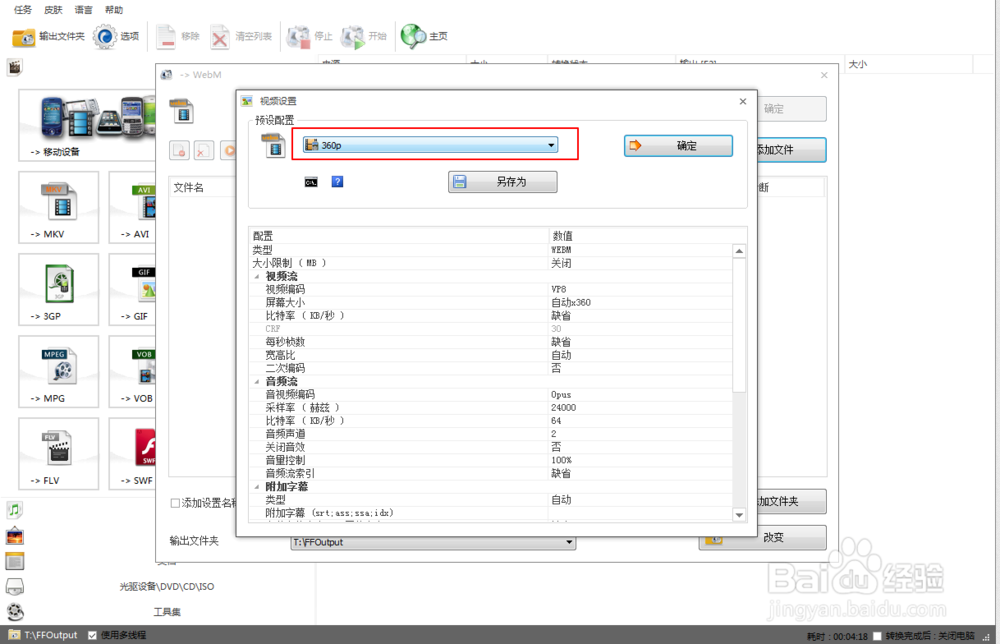Click the 改变 button in WebM window
1000x644 pixels.
(763, 538)
